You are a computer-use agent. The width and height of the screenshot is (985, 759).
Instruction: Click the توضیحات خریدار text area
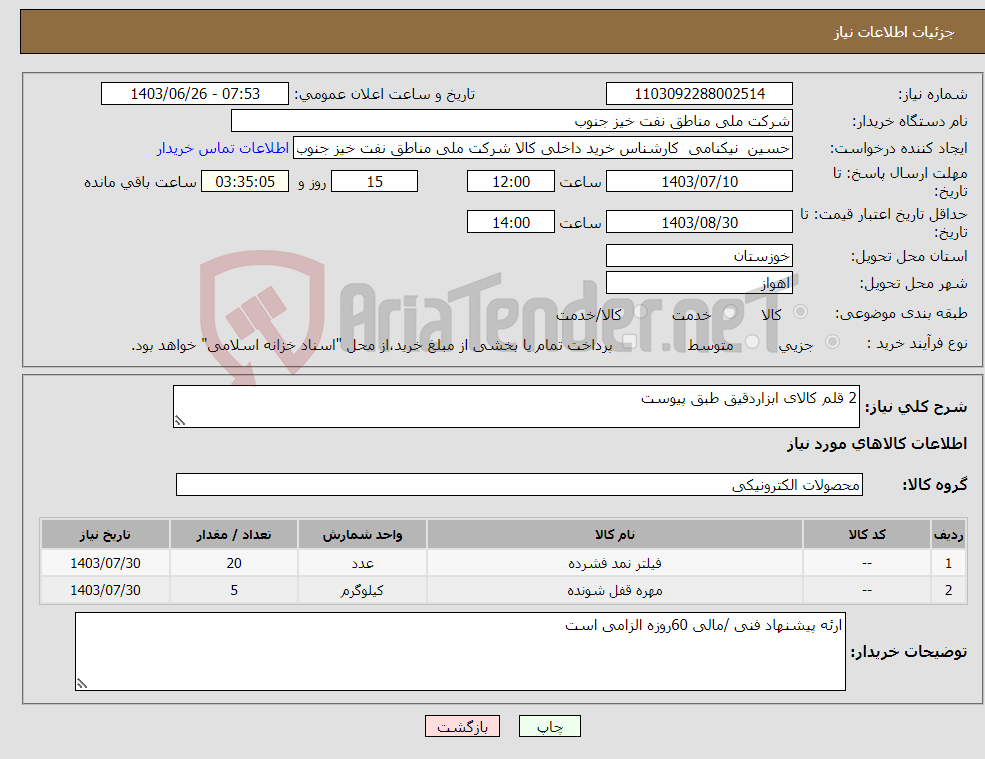pyautogui.click(x=460, y=652)
